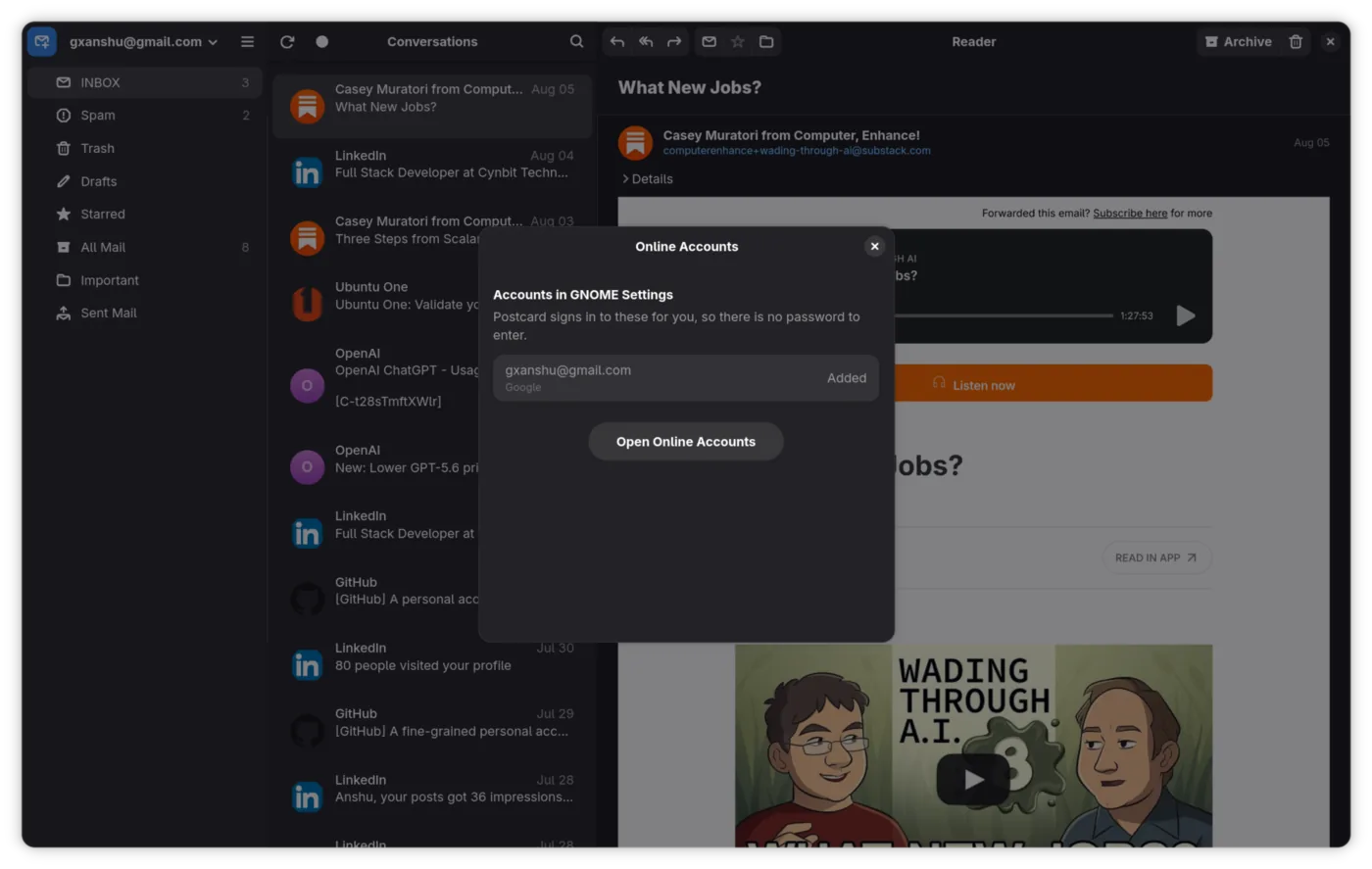Click the sender email address link
1372x869 pixels.
click(797, 151)
